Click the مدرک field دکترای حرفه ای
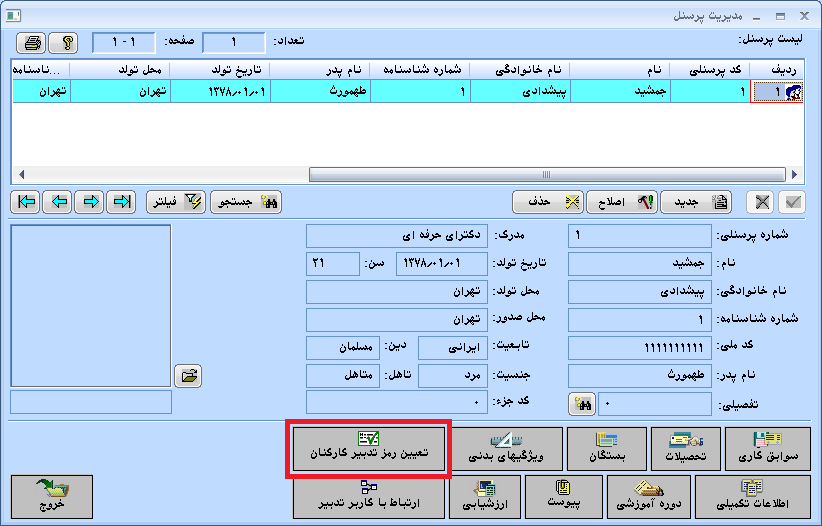822x526 pixels. [397, 235]
